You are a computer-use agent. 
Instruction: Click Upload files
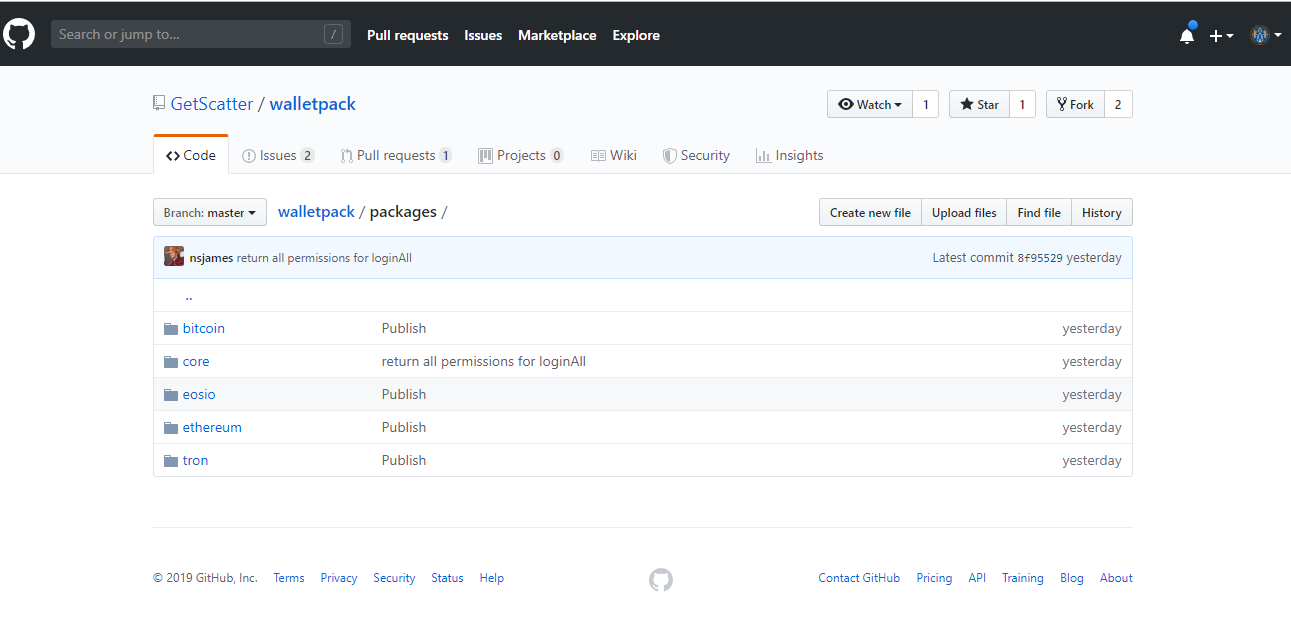[x=964, y=213]
